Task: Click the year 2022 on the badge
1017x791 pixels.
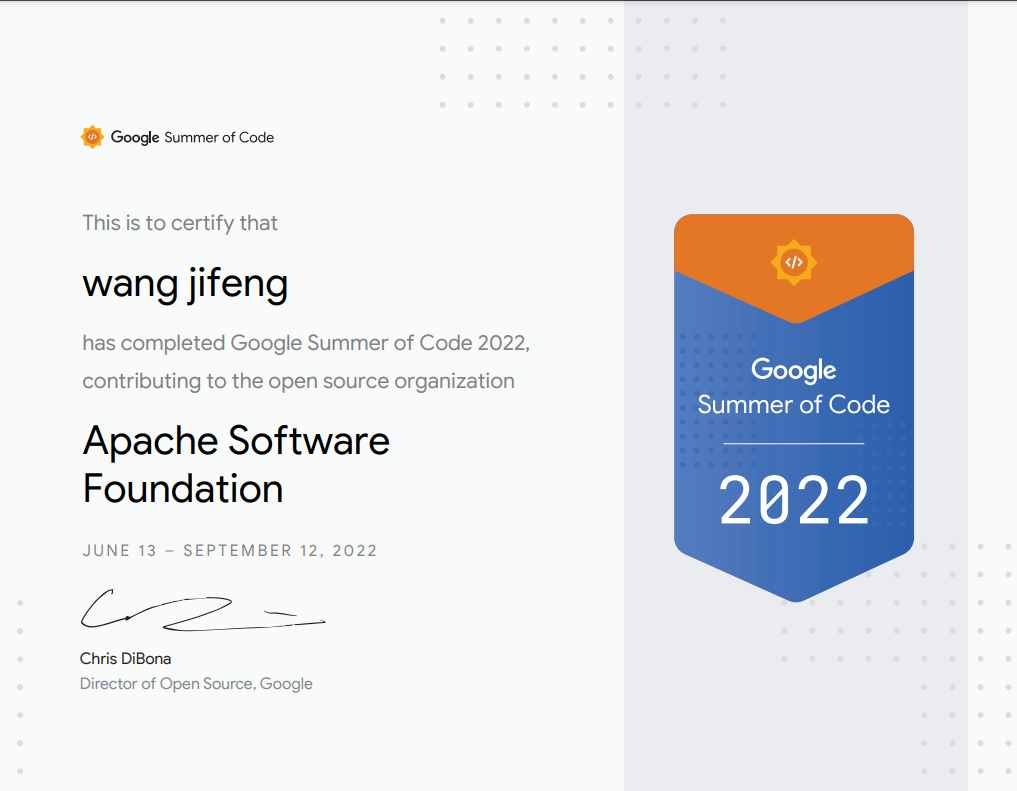Action: click(x=793, y=500)
